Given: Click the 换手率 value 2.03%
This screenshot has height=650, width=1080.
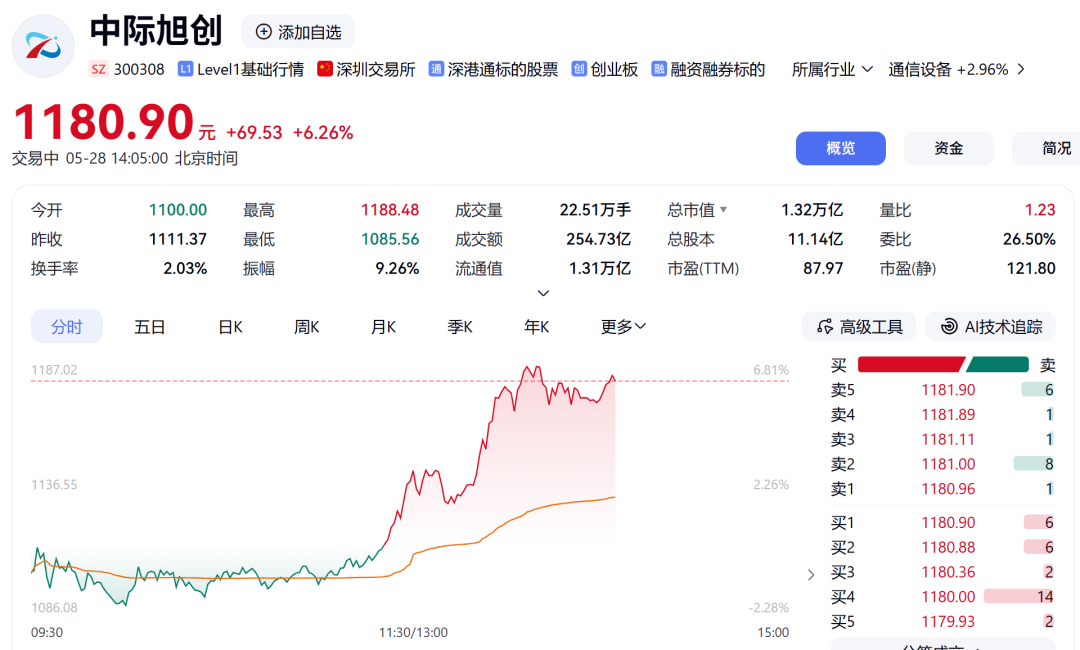Looking at the screenshot, I should [x=185, y=268].
